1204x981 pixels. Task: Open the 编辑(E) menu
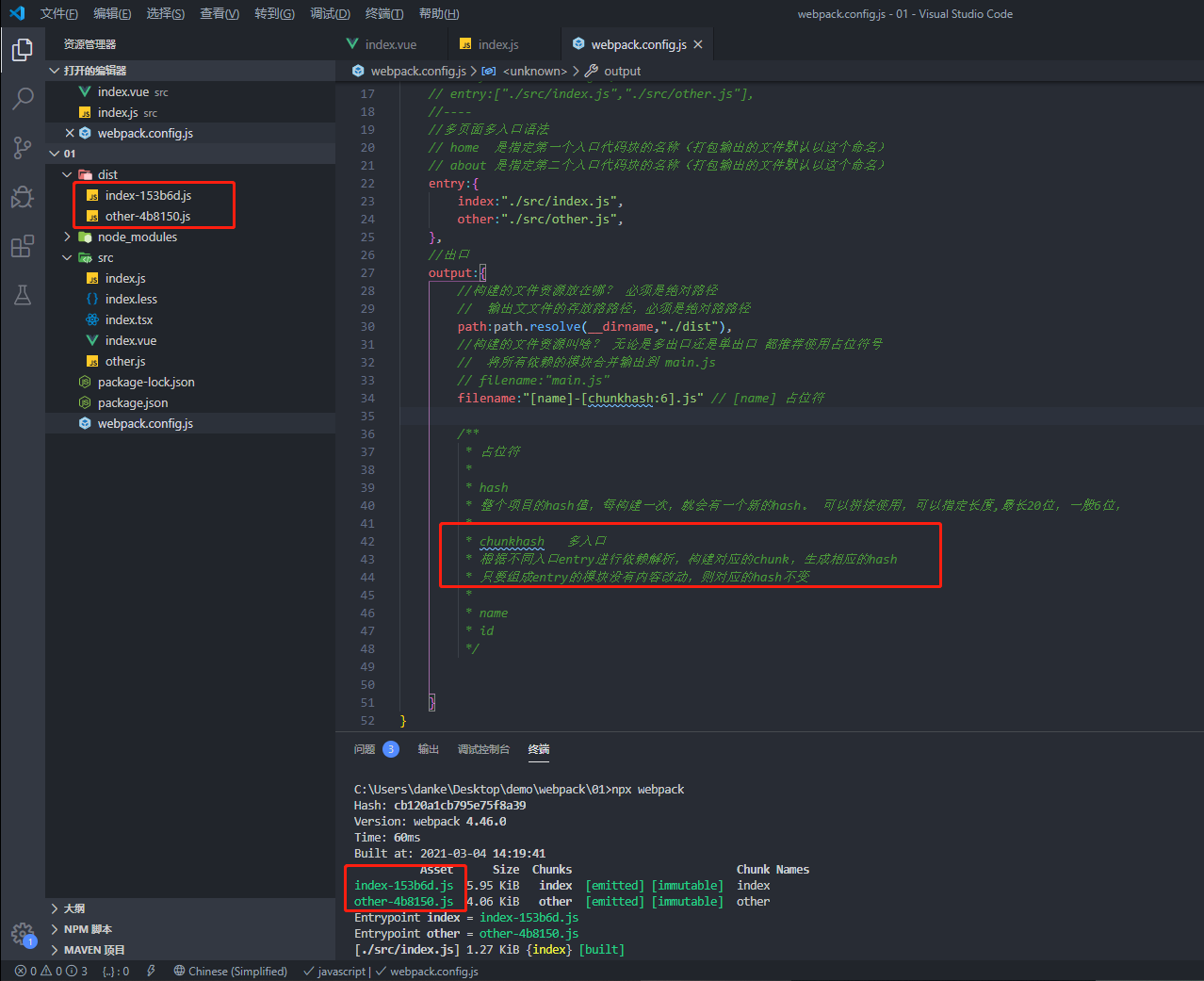[113, 13]
